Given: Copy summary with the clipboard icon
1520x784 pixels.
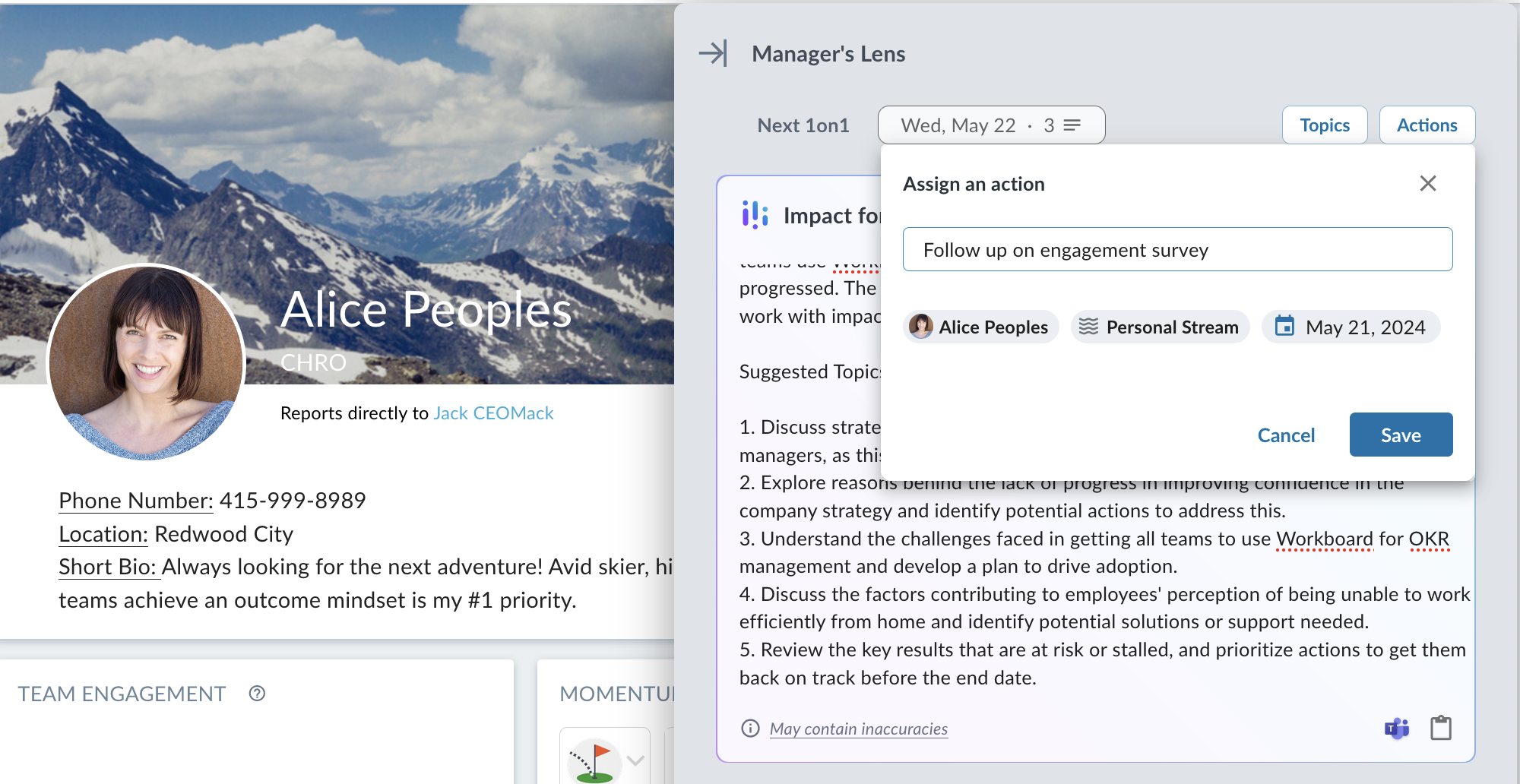Looking at the screenshot, I should point(1441,728).
